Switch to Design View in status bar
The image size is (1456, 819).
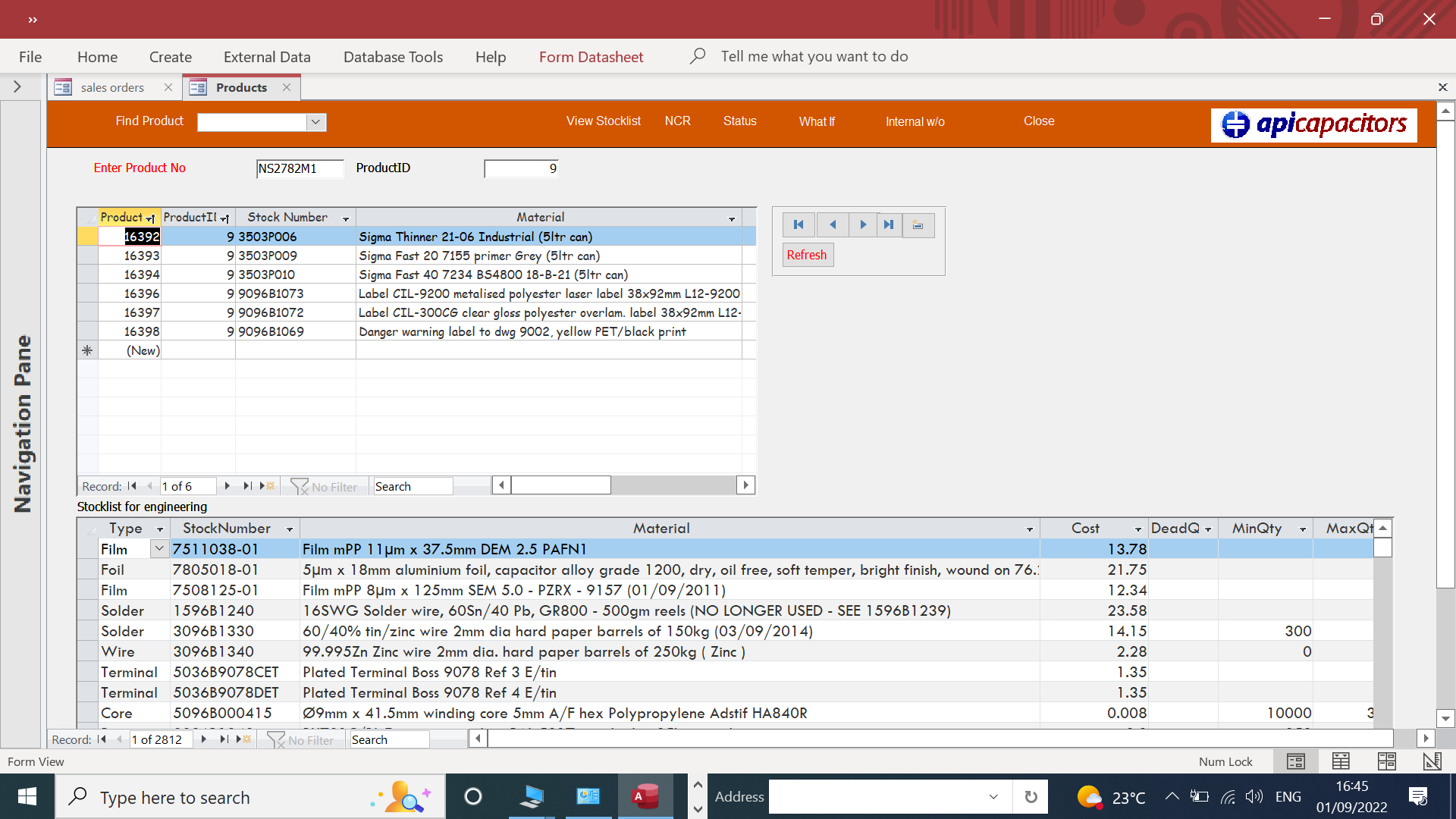click(x=1432, y=761)
